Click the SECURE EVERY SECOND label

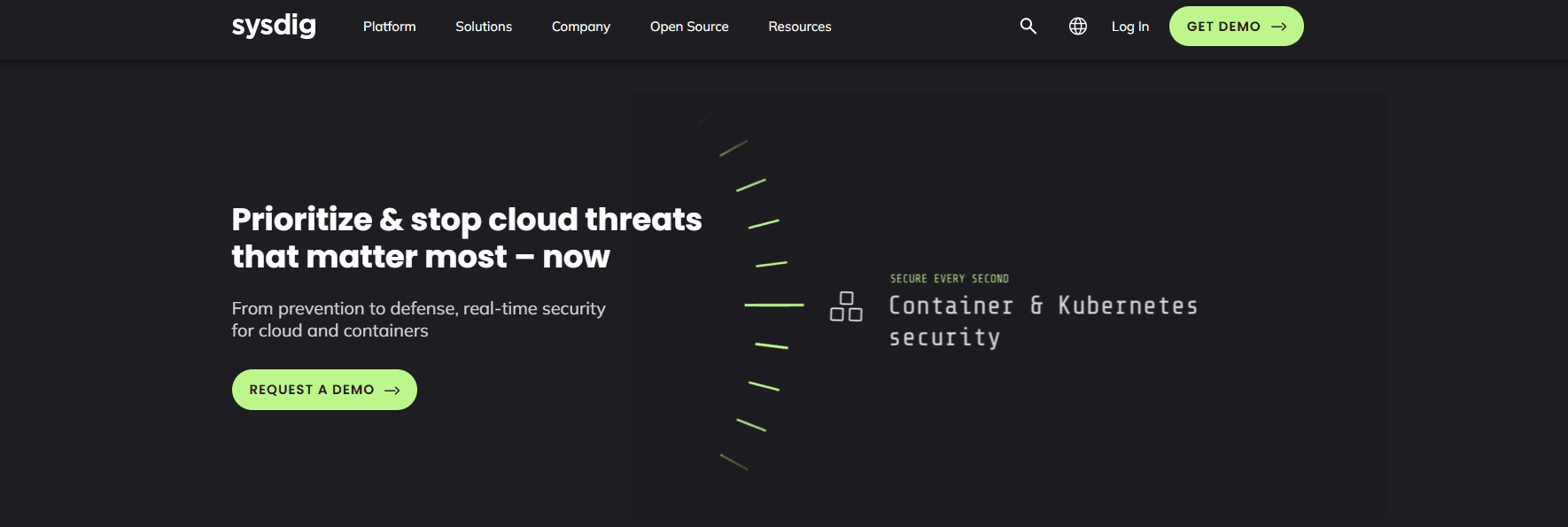[949, 278]
